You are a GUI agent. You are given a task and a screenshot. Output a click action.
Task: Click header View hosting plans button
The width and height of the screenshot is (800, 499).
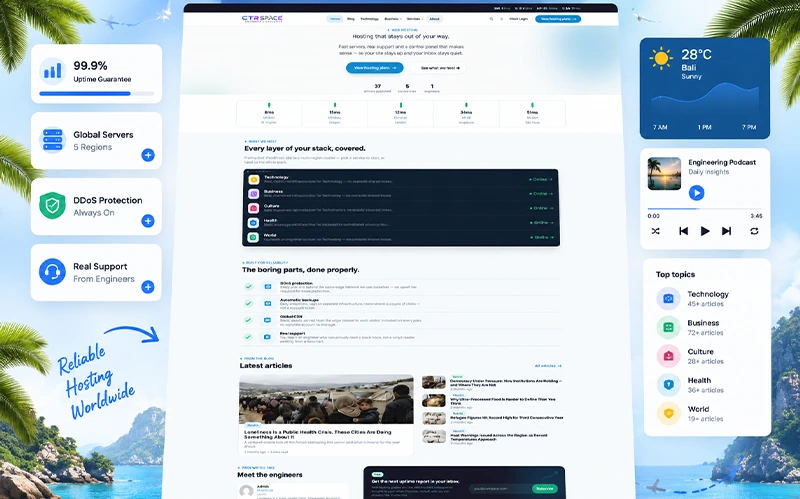[x=558, y=19]
